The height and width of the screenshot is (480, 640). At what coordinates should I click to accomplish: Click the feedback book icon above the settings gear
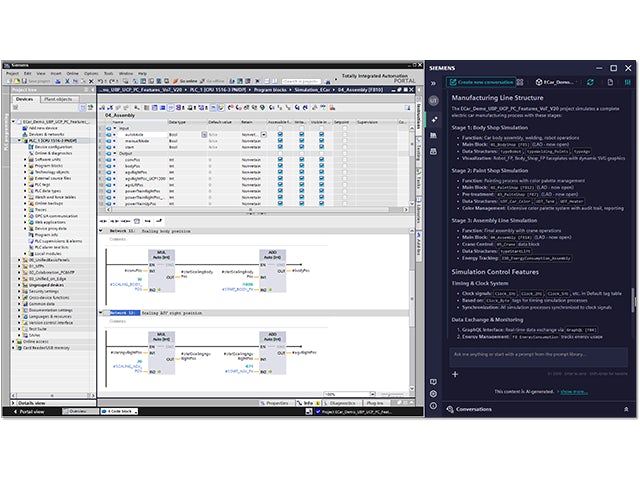[433, 382]
